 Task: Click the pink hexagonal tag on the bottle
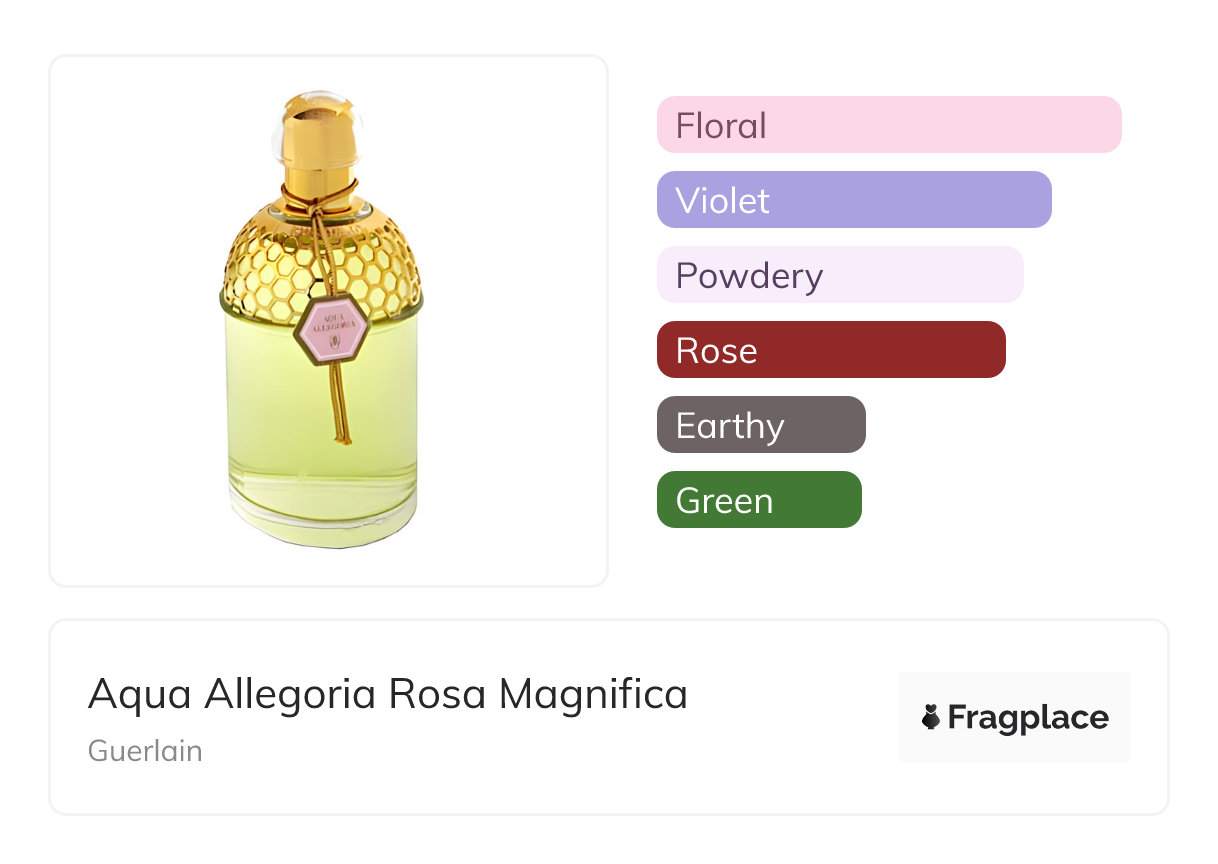coord(332,329)
